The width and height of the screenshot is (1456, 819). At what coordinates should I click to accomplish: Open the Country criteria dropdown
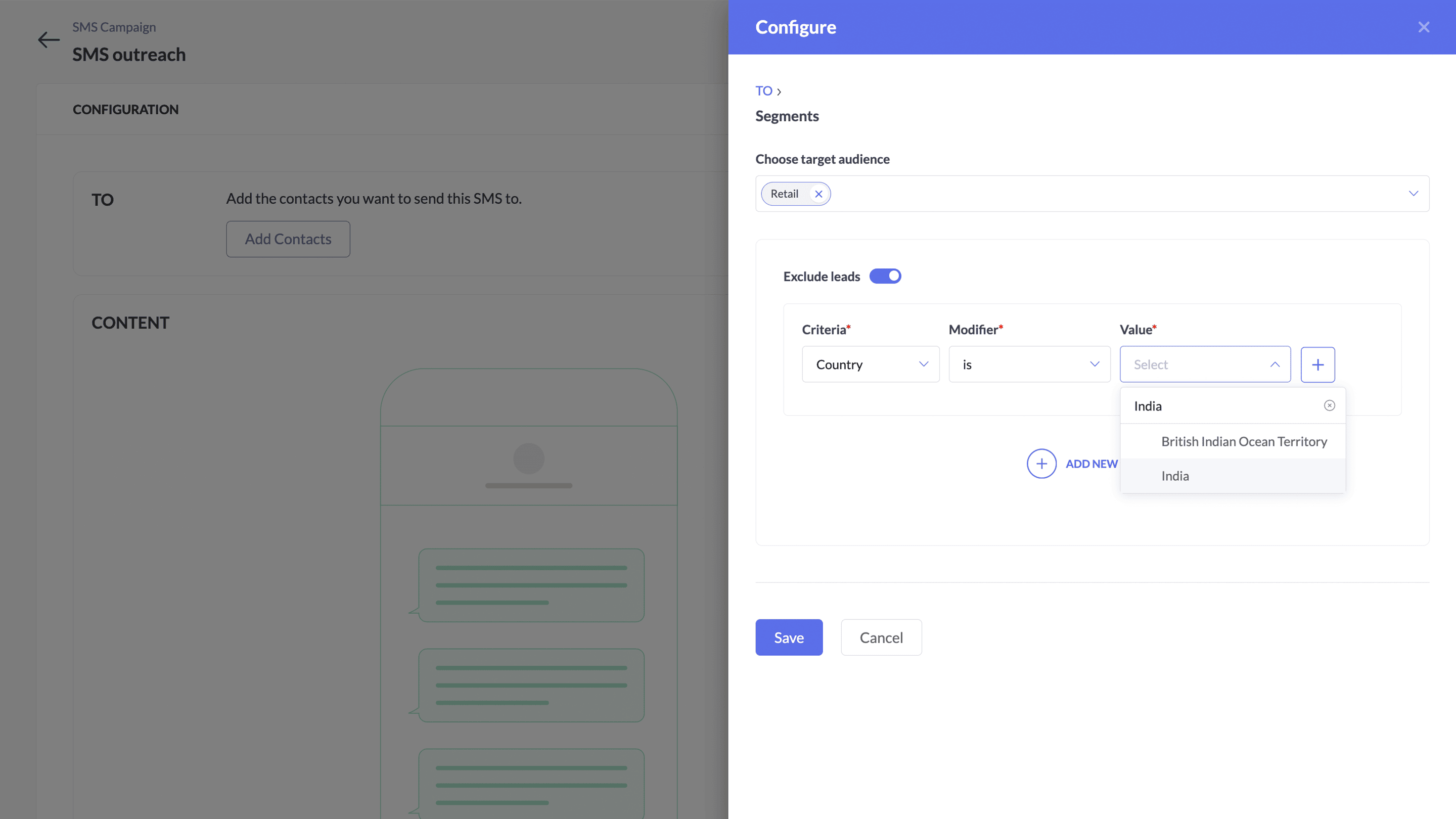pyautogui.click(x=871, y=365)
